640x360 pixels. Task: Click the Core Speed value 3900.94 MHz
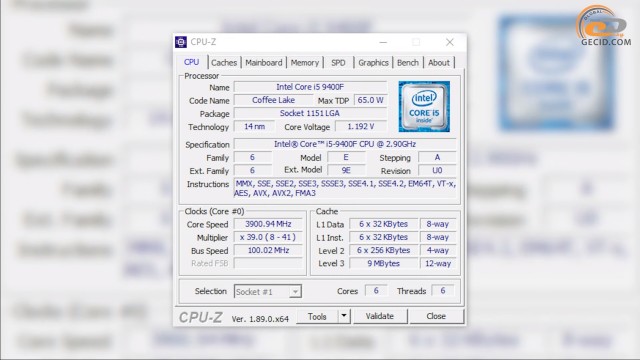(x=268, y=224)
